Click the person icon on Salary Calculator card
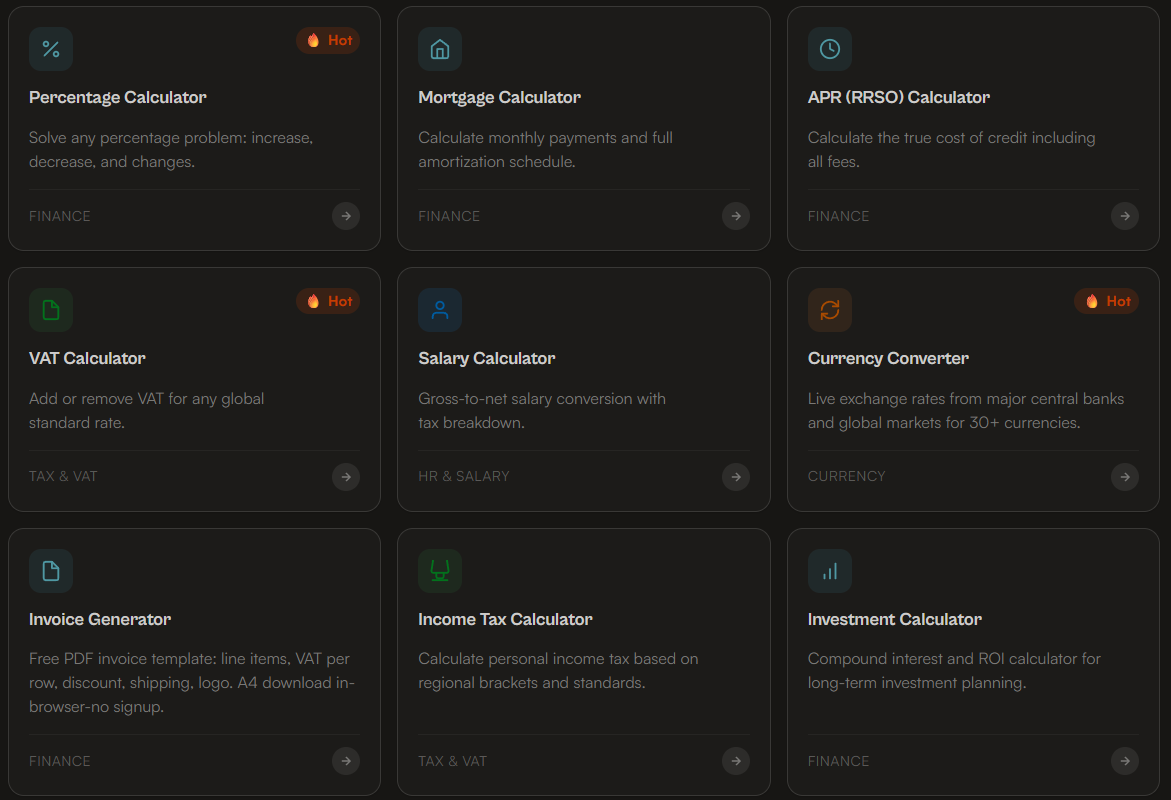 [440, 310]
